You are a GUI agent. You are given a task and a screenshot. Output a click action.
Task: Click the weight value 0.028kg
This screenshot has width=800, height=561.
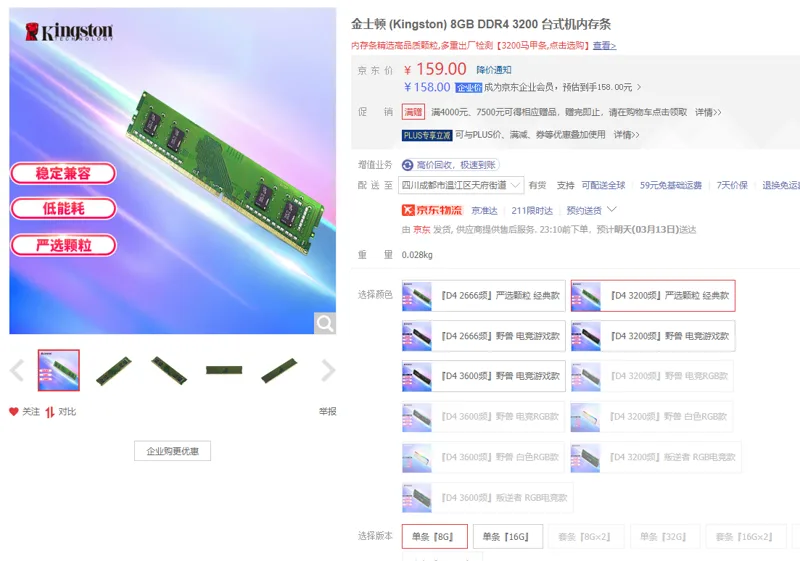[x=417, y=255]
